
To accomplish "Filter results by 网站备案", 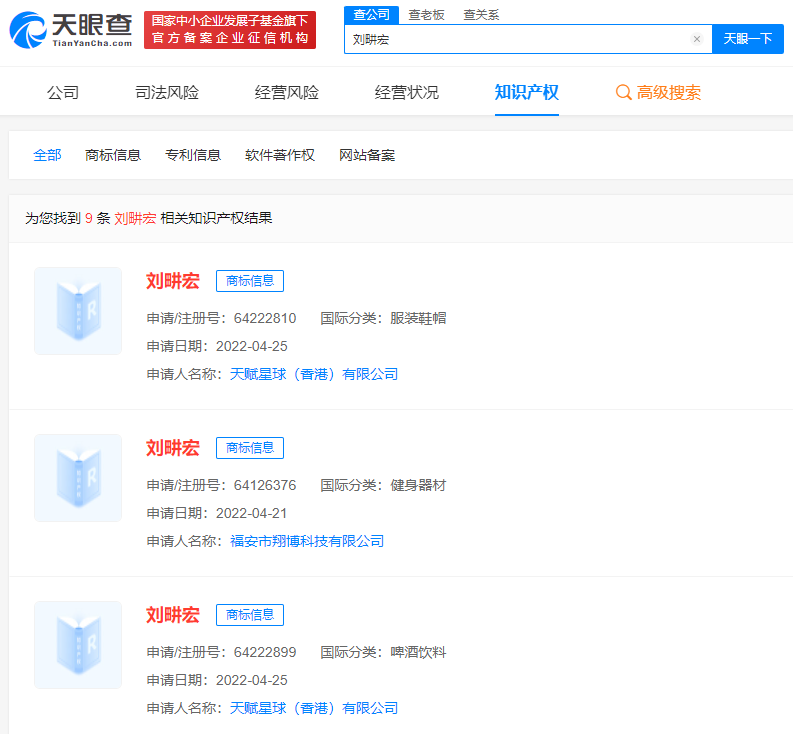I will 367,155.
